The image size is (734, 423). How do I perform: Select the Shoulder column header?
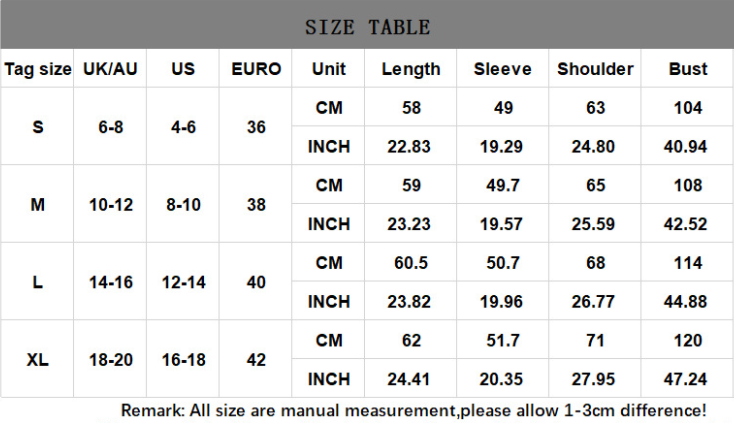pos(595,69)
